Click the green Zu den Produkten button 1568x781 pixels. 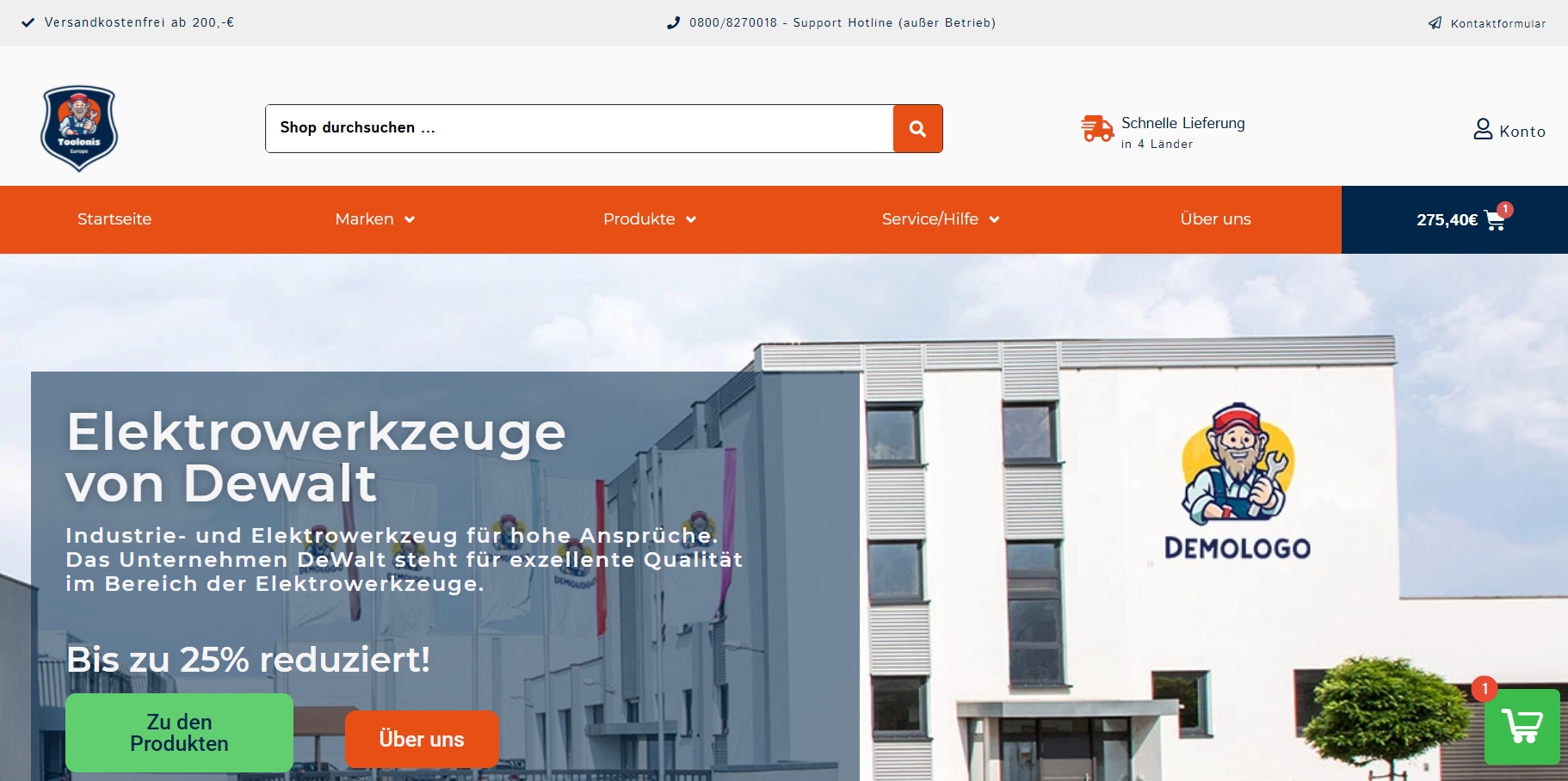point(179,733)
